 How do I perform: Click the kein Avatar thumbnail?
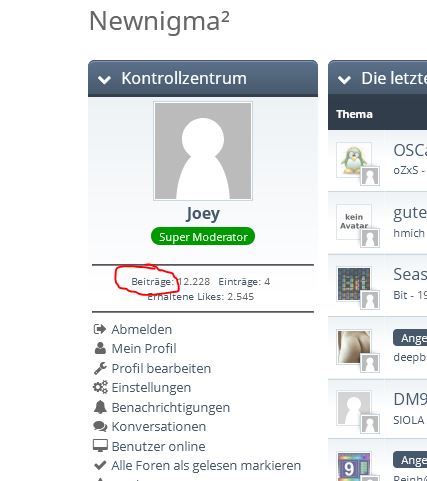click(354, 222)
